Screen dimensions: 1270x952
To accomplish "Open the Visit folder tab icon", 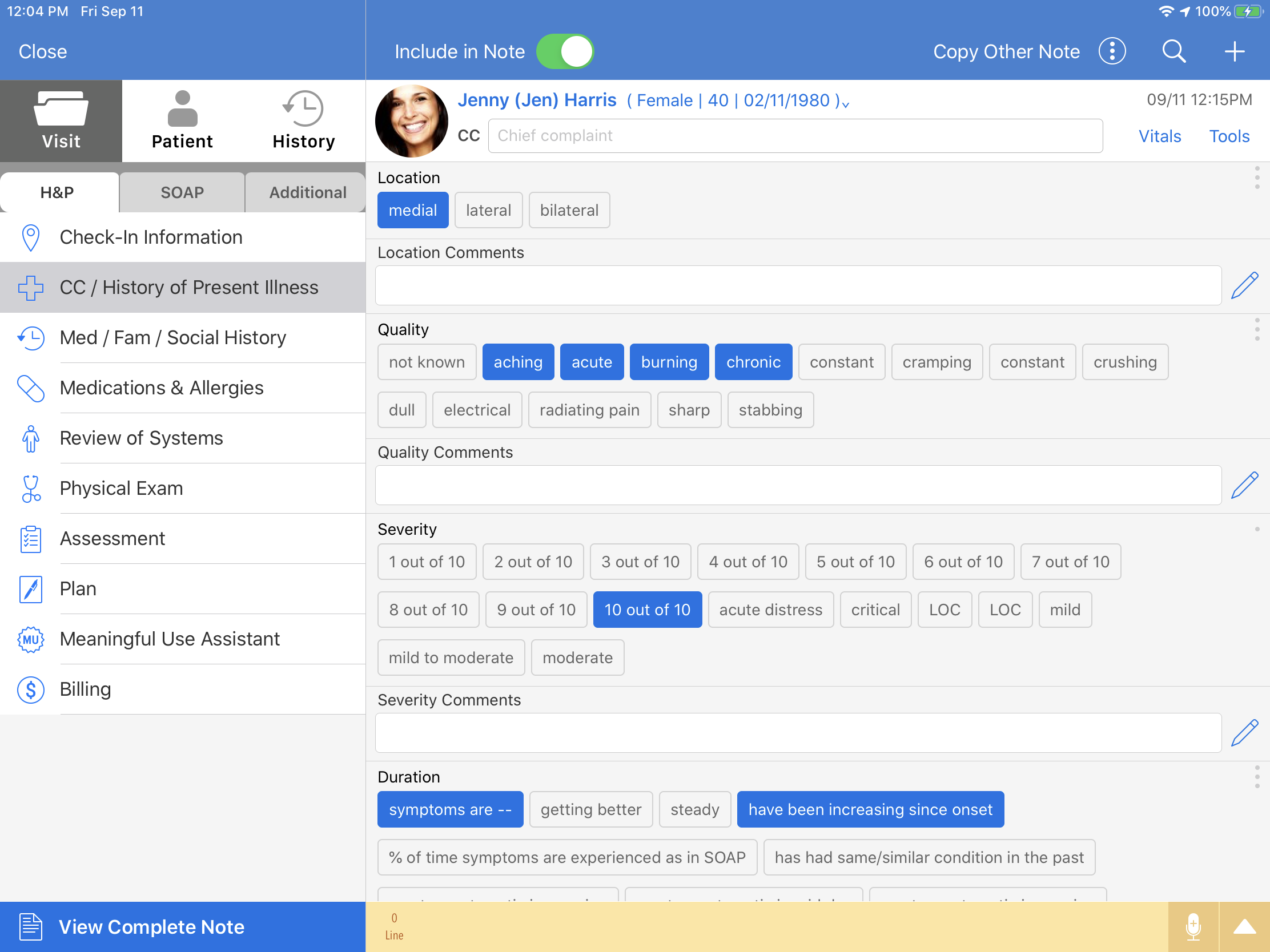I will tap(61, 108).
